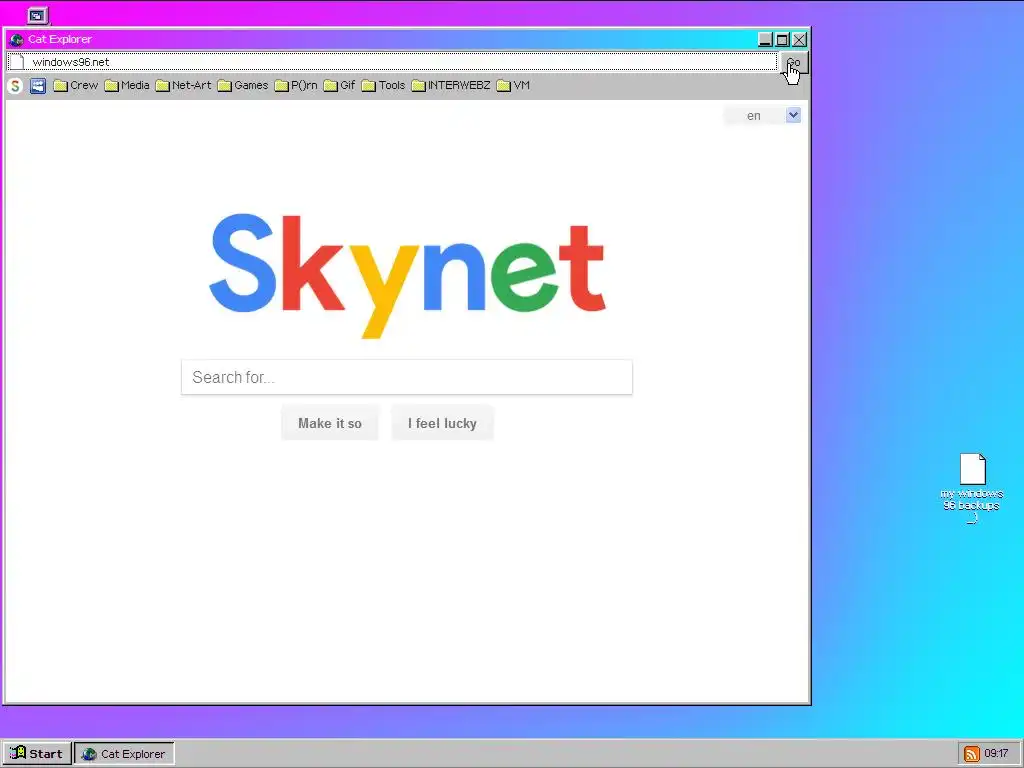Open the Skynet S bookmark icon

(15, 86)
